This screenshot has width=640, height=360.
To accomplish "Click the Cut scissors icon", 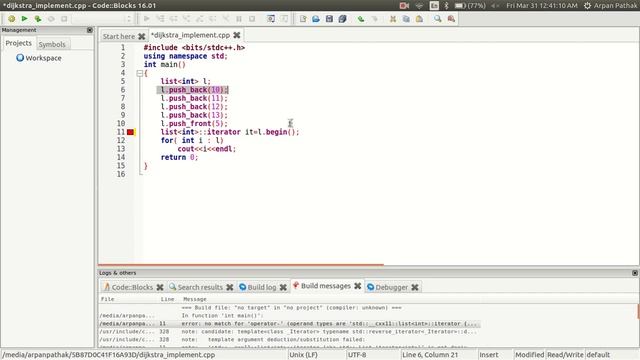I will click(x=393, y=19).
